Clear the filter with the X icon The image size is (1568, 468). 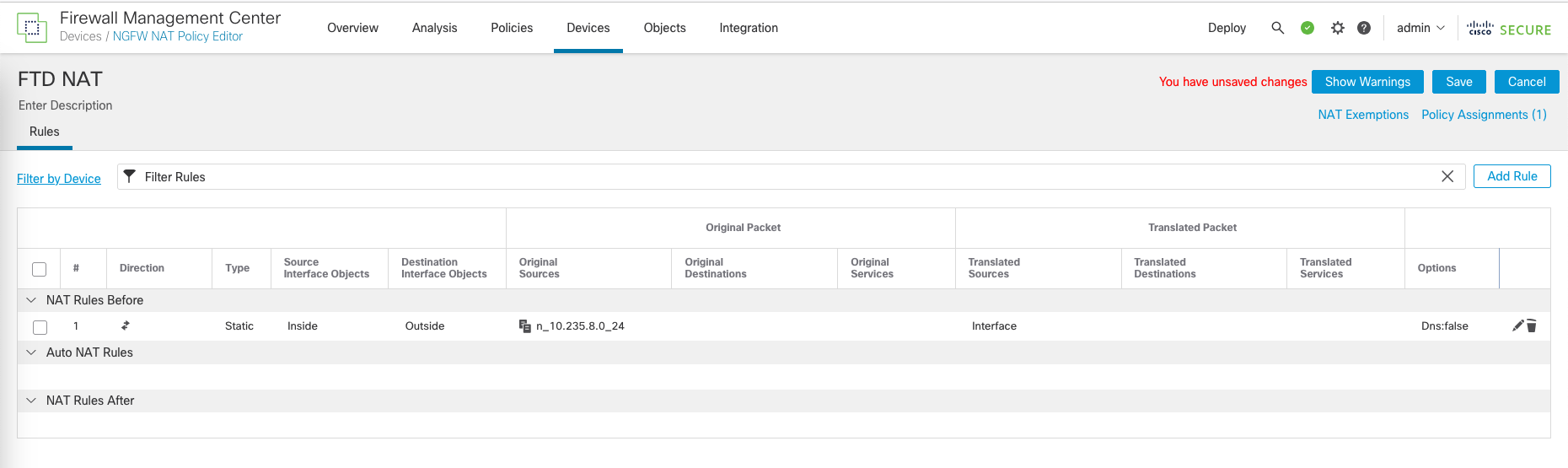(x=1447, y=176)
